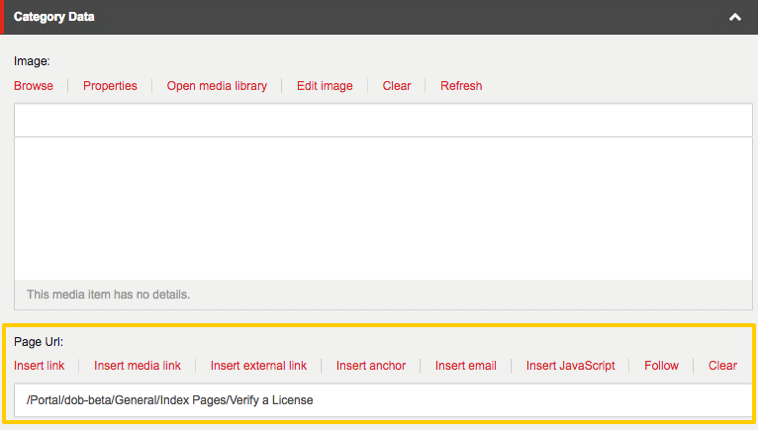
Task: Clear the Image field
Action: [397, 86]
